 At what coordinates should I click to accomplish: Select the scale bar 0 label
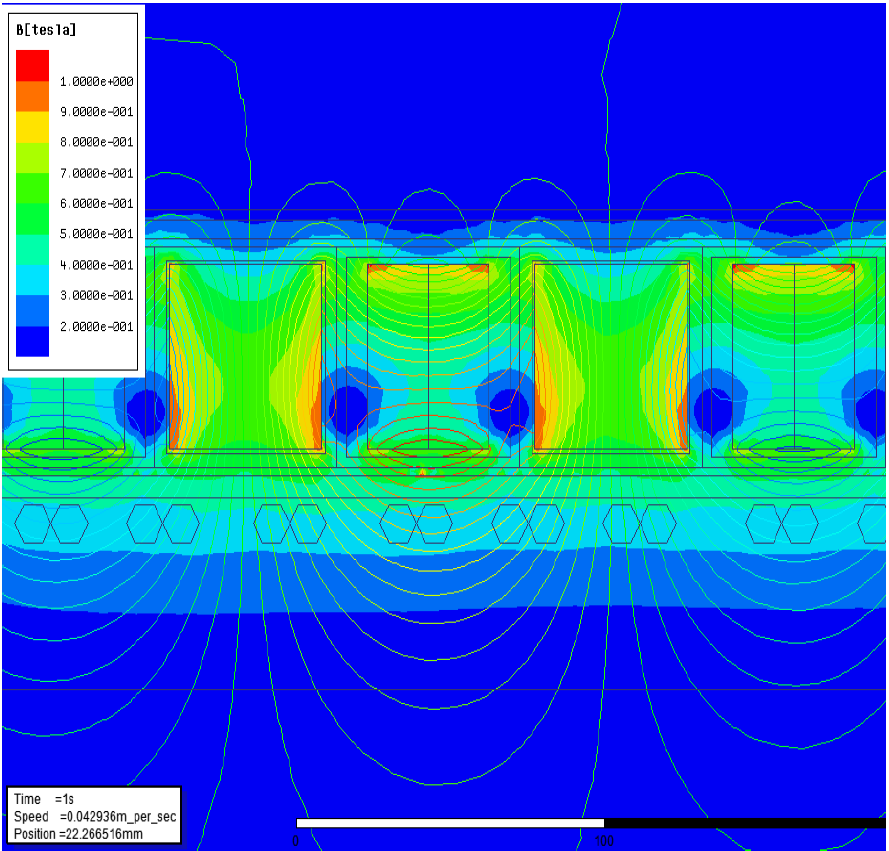[297, 840]
